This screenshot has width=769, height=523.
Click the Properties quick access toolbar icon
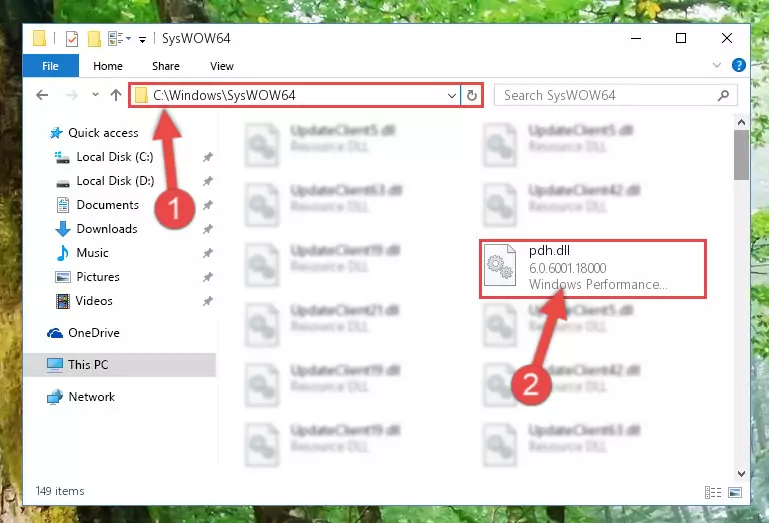(72, 38)
